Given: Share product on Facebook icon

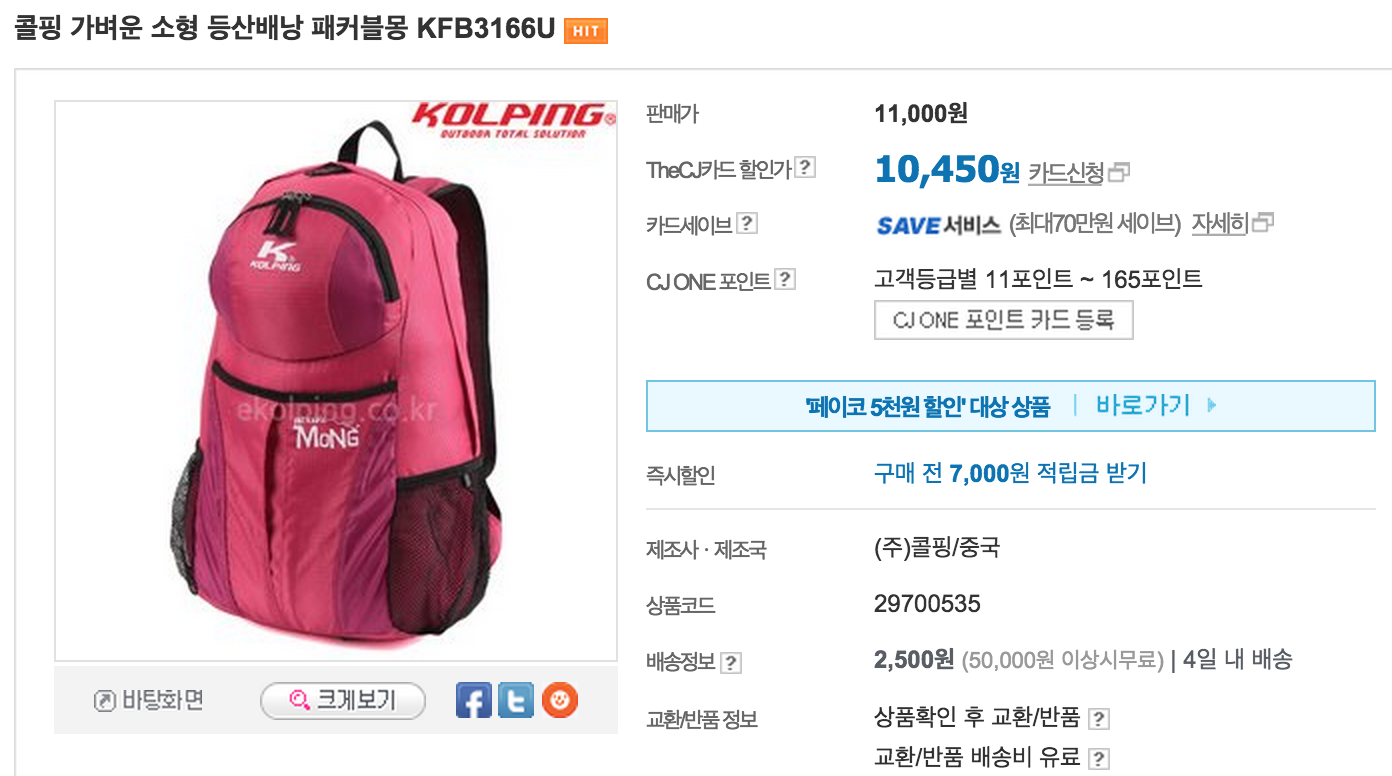Looking at the screenshot, I should (x=474, y=700).
